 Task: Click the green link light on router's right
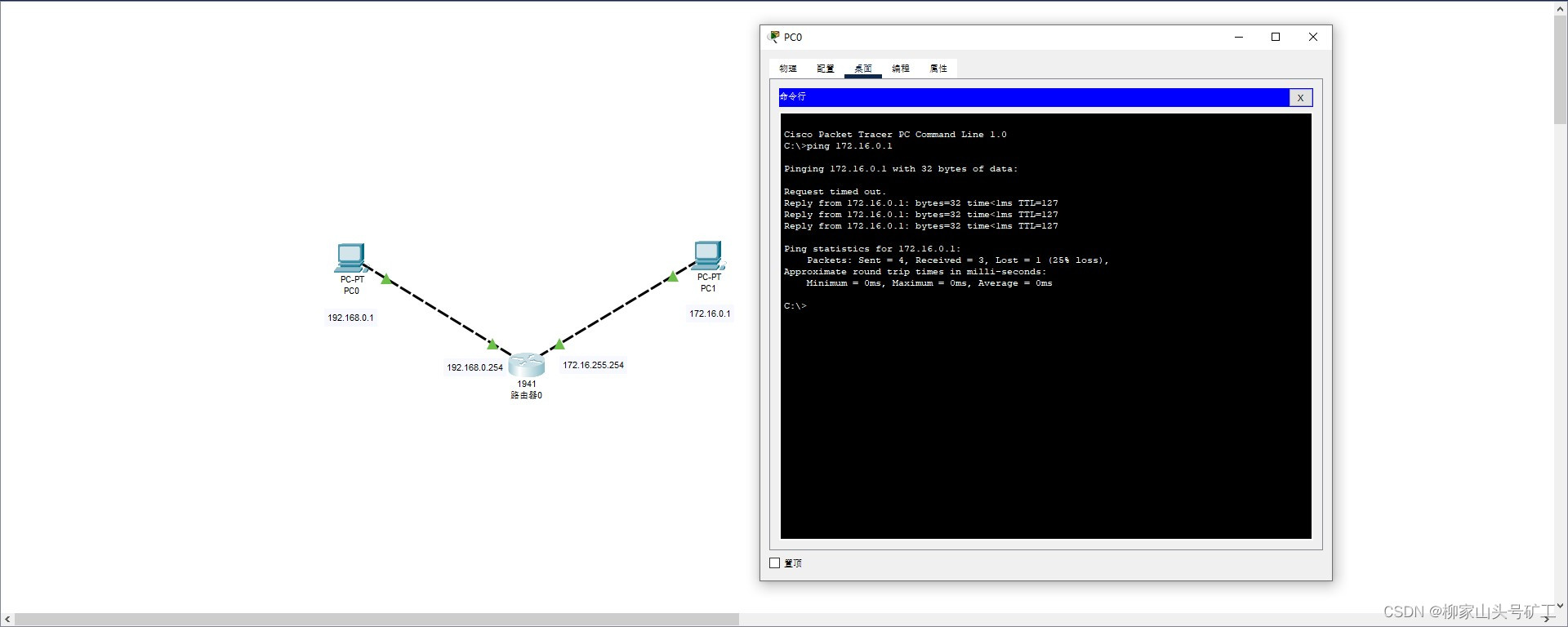point(559,345)
